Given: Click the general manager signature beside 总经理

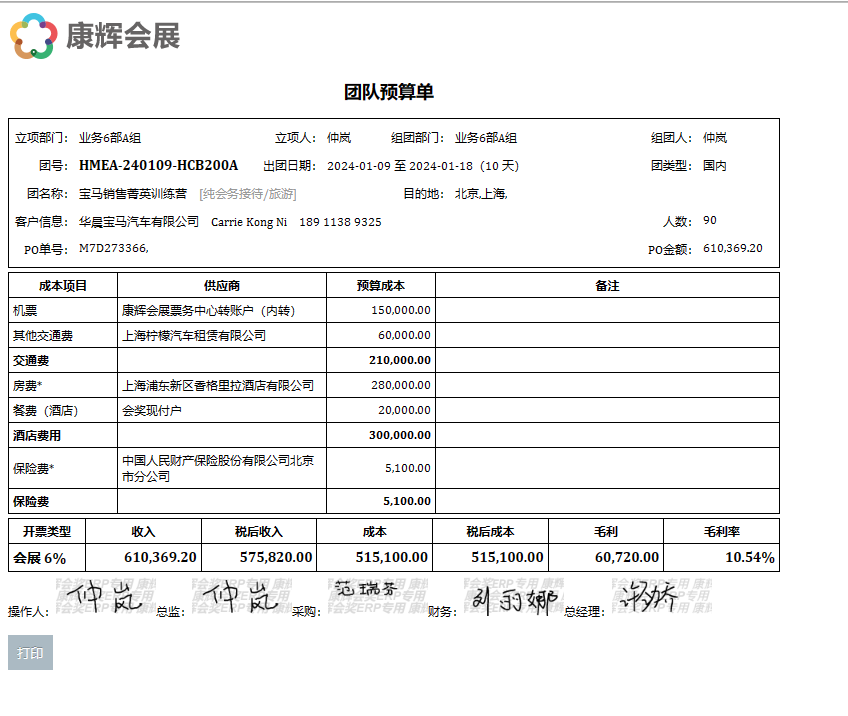Looking at the screenshot, I should point(648,598).
